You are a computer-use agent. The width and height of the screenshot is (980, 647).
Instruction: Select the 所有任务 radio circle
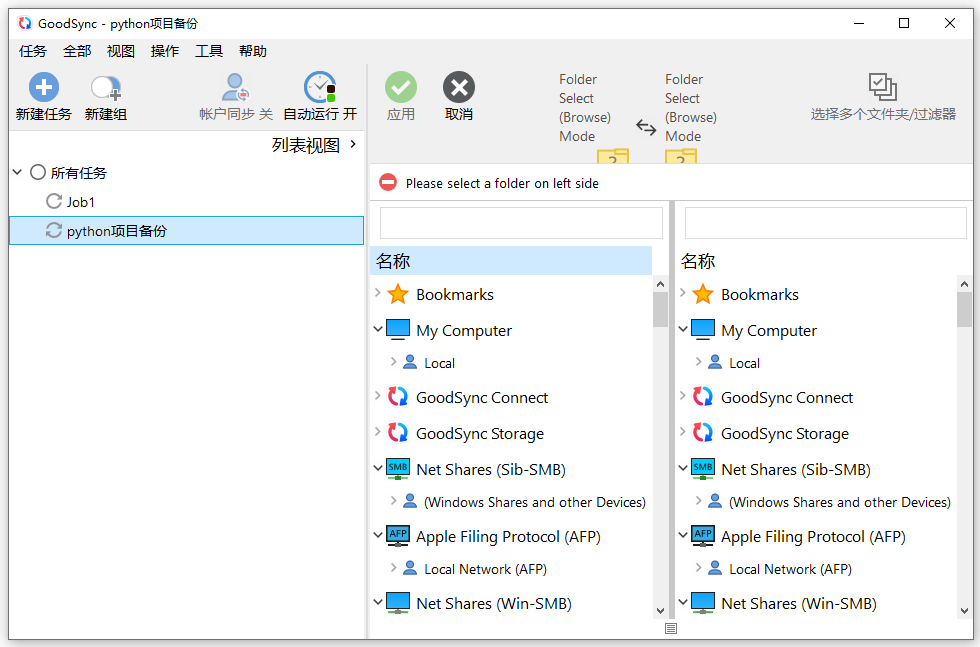click(38, 173)
